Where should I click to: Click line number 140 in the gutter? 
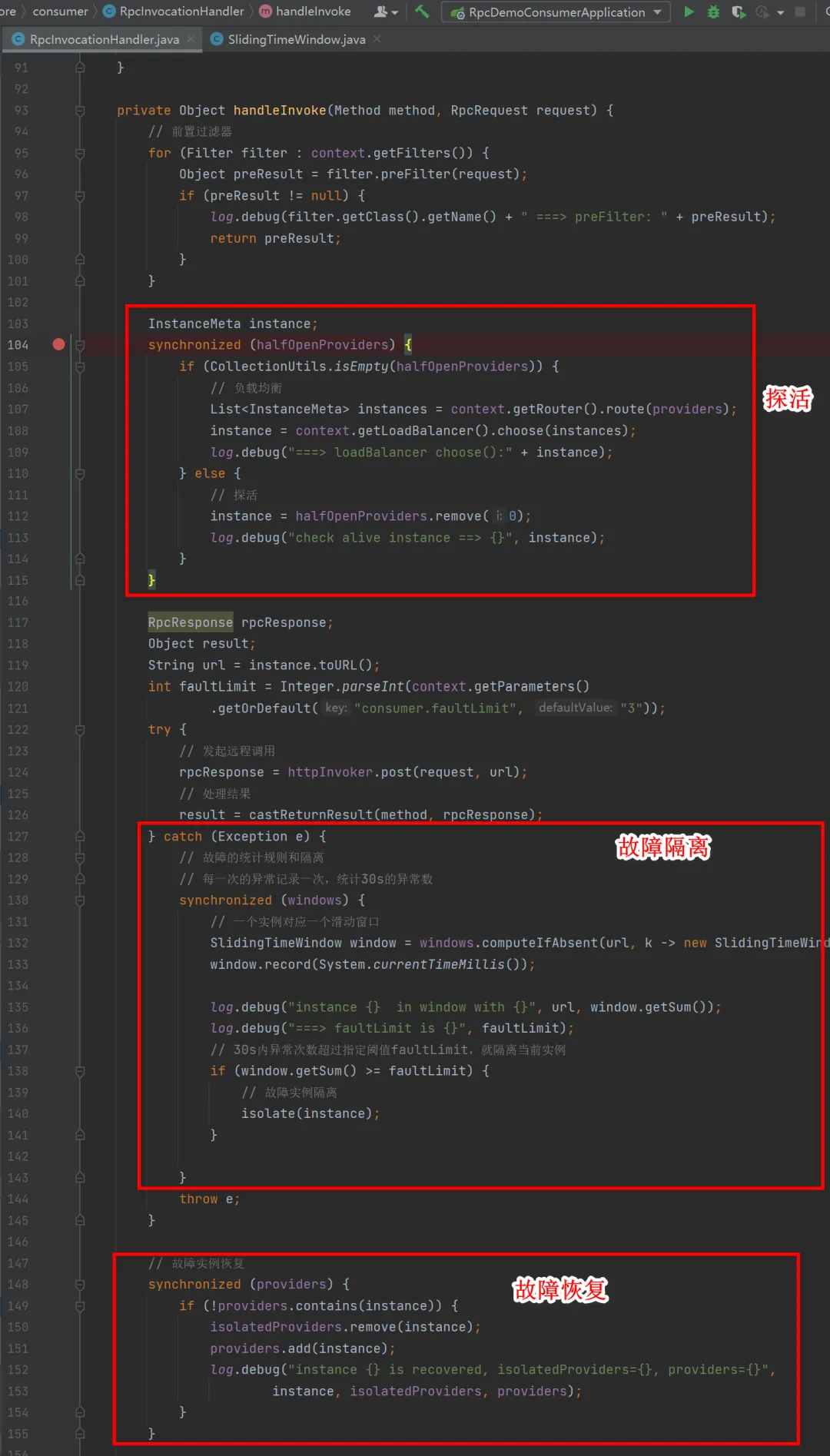18,1113
